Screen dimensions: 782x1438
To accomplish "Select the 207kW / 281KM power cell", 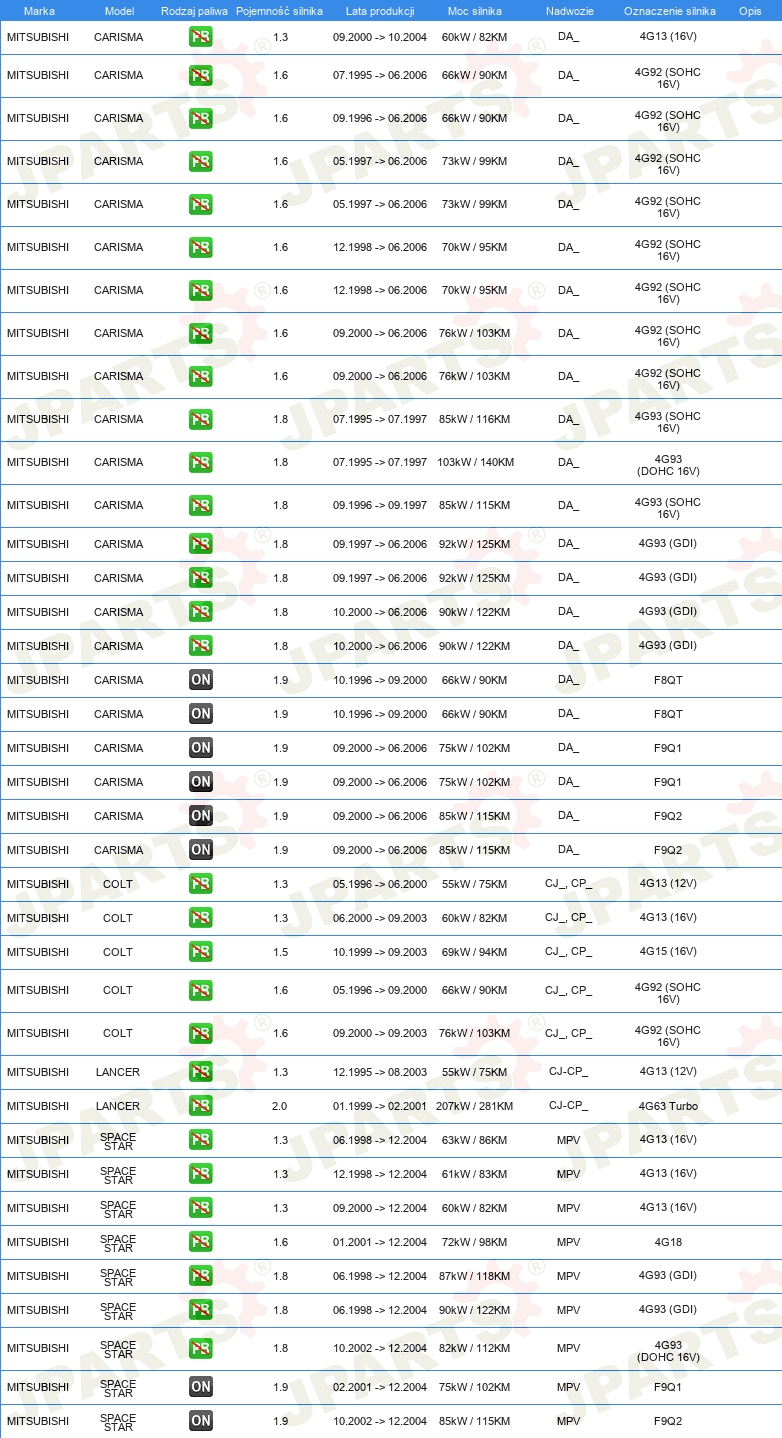I will (474, 1106).
